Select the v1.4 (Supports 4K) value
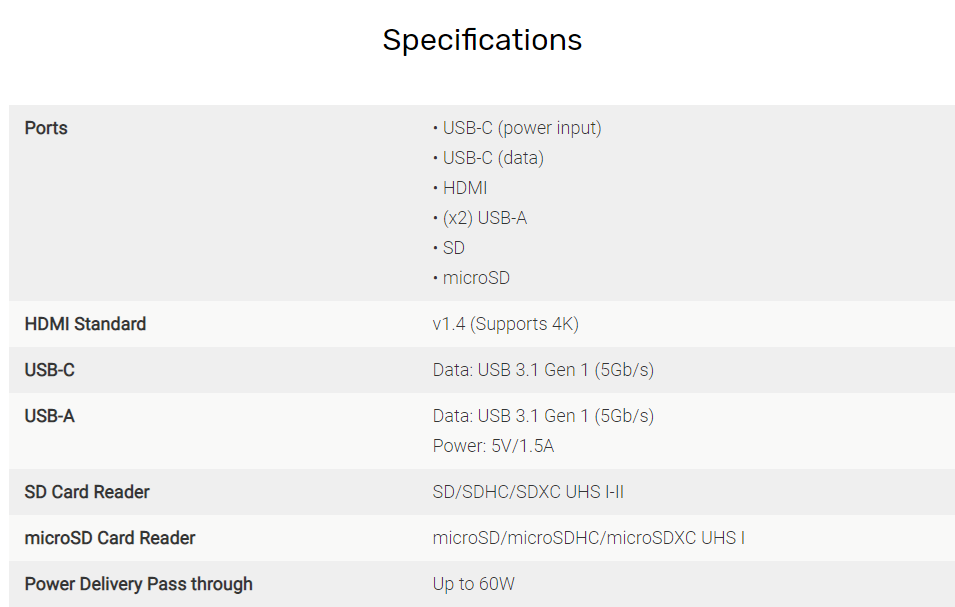The image size is (955, 607). 506,324
